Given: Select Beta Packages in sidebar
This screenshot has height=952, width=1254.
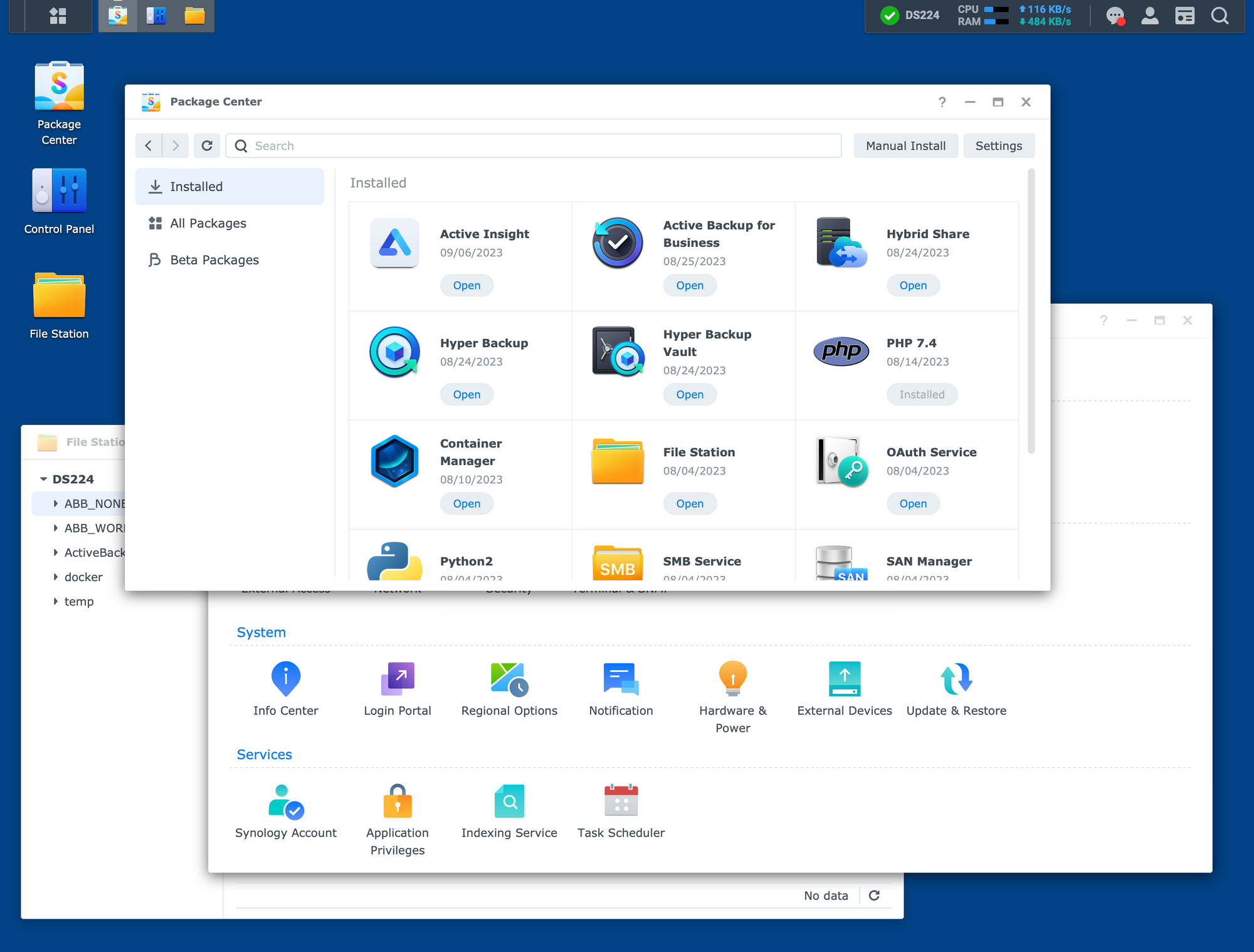Looking at the screenshot, I should point(229,259).
